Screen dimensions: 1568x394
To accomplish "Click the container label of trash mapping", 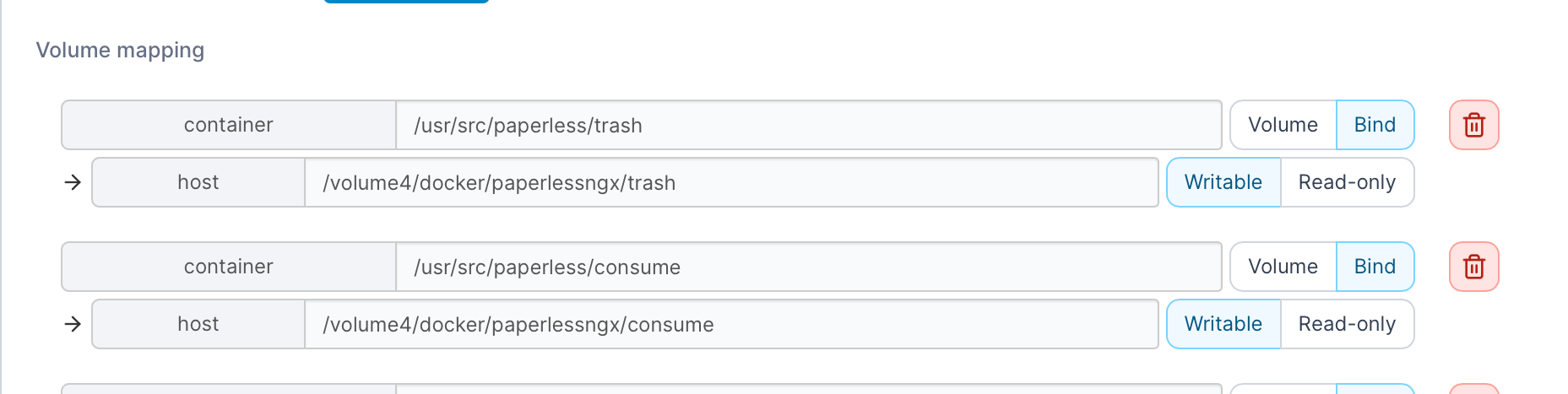I will pyautogui.click(x=229, y=125).
